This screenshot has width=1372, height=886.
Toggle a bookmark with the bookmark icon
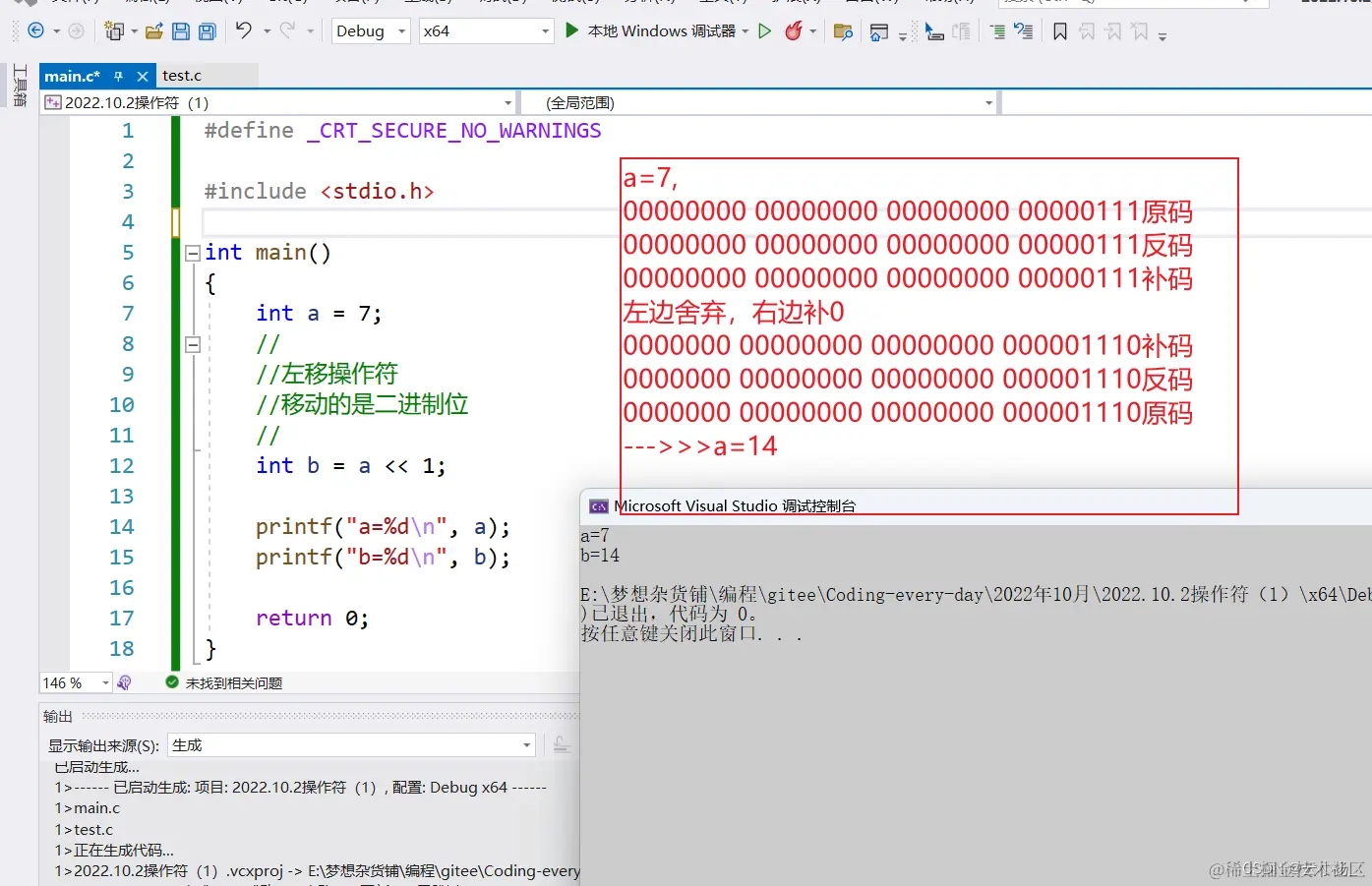(1060, 31)
